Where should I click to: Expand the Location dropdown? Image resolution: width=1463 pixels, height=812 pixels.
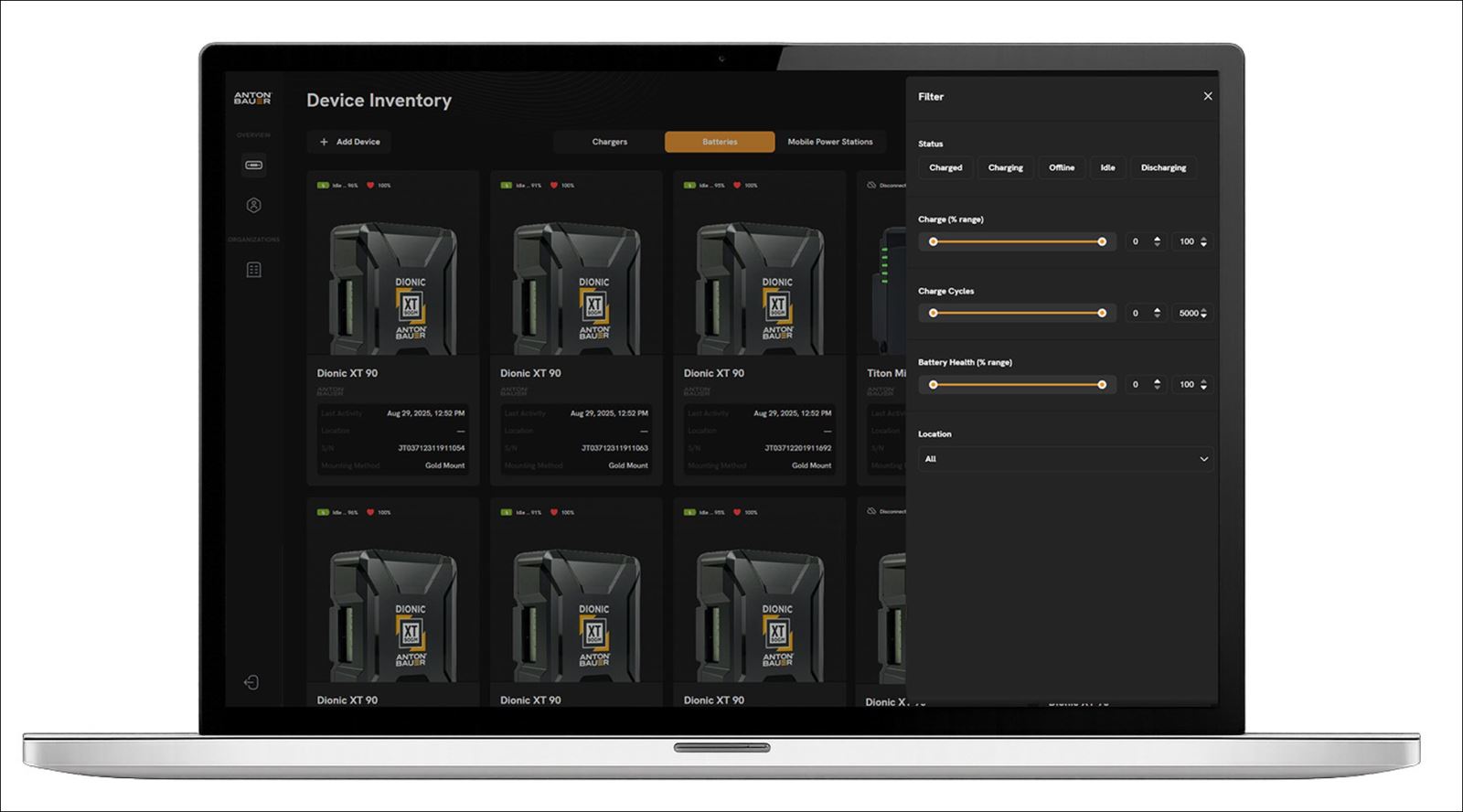coord(1065,459)
